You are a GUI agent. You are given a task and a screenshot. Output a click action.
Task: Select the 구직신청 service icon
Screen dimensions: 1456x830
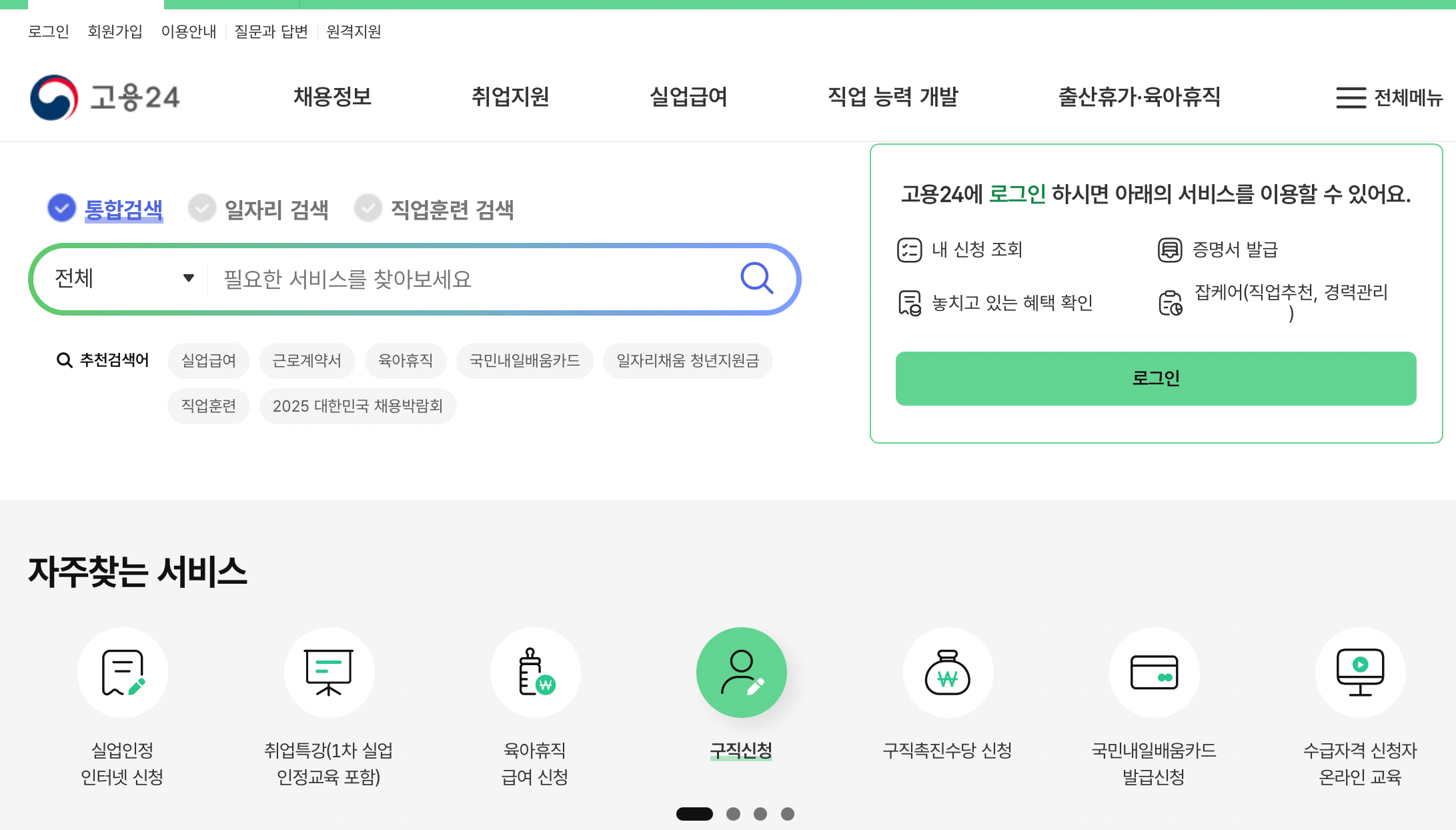tap(741, 673)
